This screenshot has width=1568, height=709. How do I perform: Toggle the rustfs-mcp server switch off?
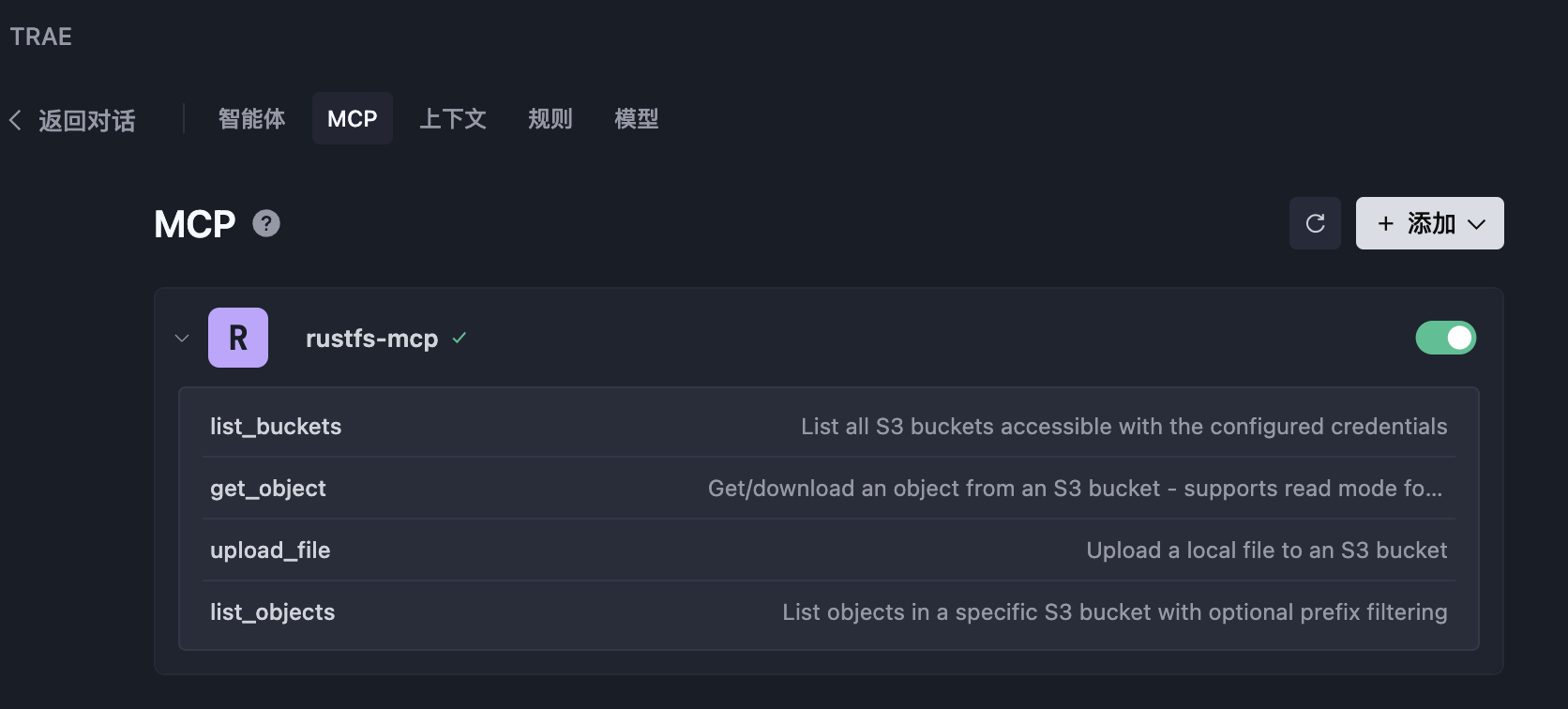tap(1445, 338)
